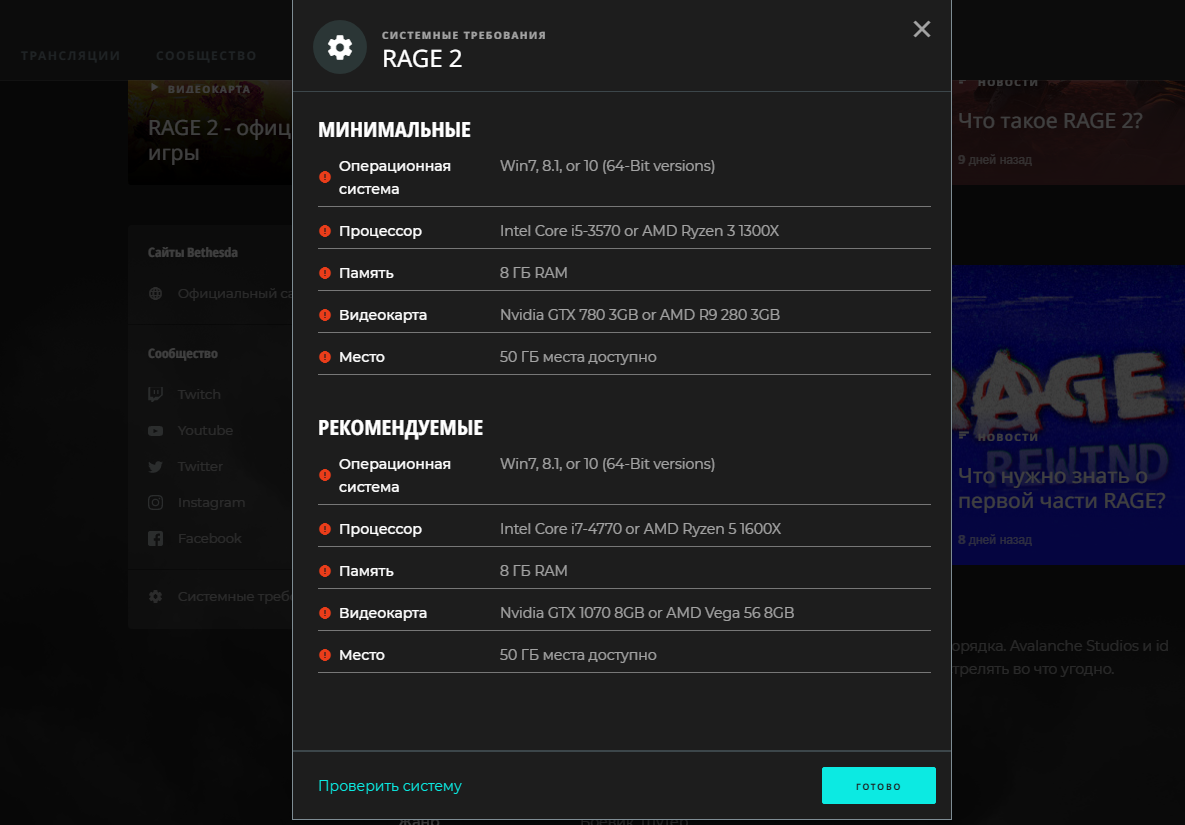The height and width of the screenshot is (825, 1185).
Task: Click the gear icon beside RAGE 2 title
Action: pyautogui.click(x=340, y=47)
